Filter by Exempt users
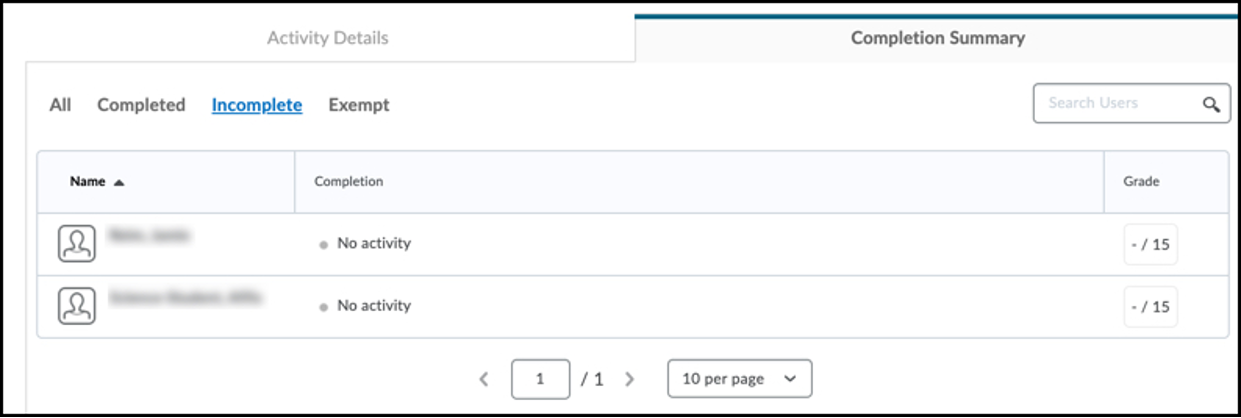 point(359,104)
